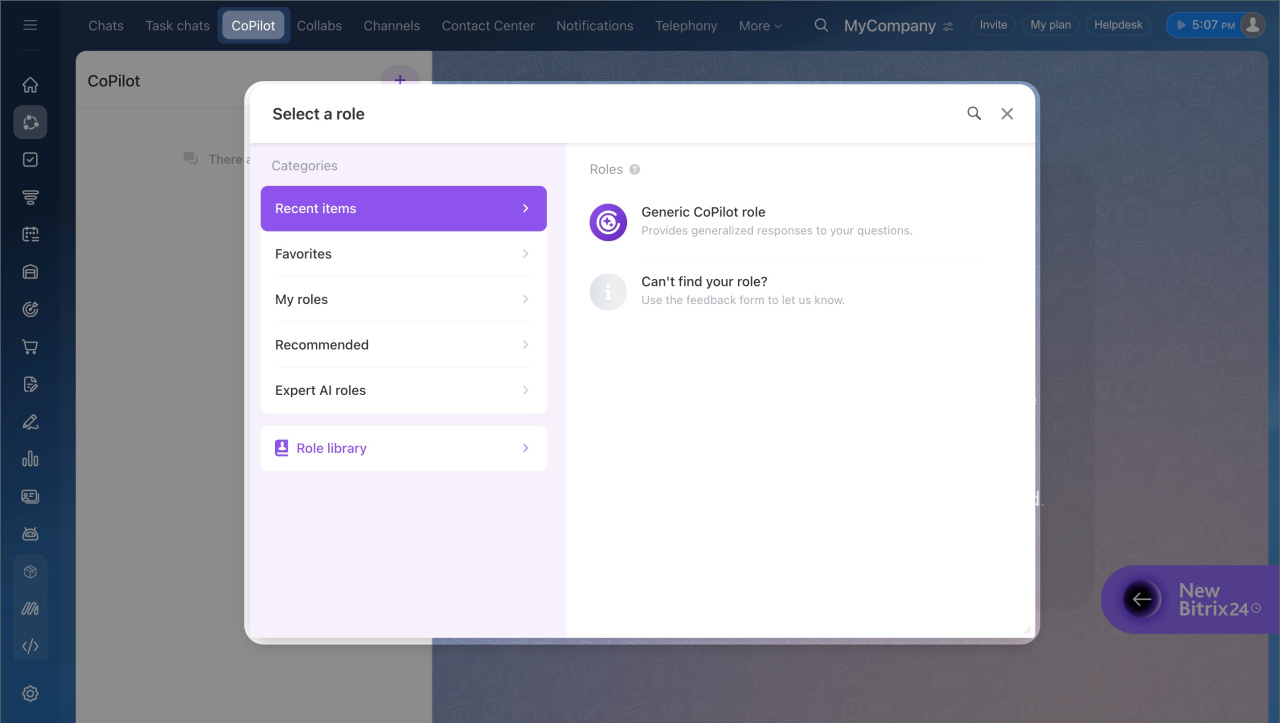Click the Generic CoPilot role icon
Image resolution: width=1280 pixels, height=723 pixels.
(608, 222)
